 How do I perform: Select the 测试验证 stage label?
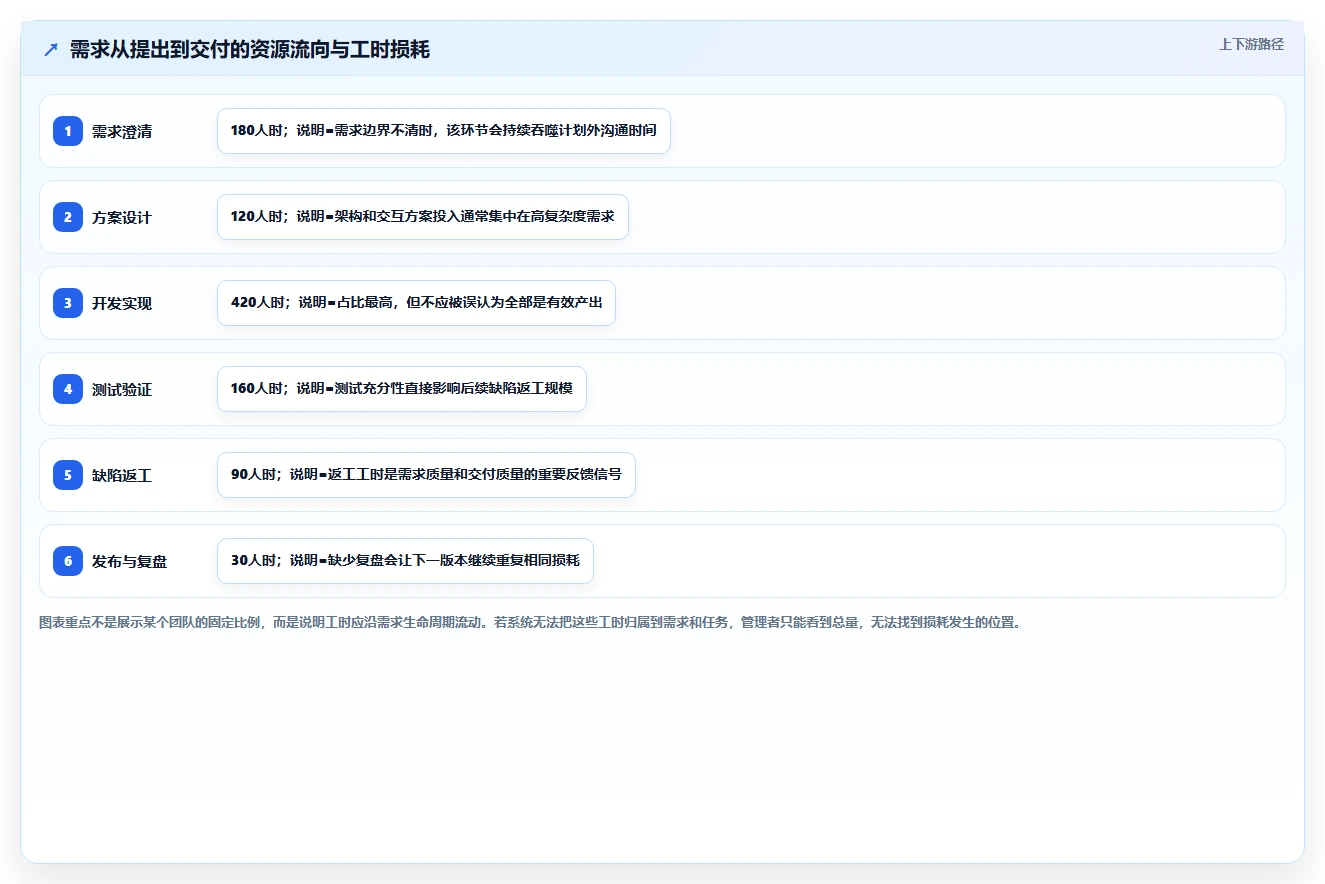pyautogui.click(x=122, y=389)
